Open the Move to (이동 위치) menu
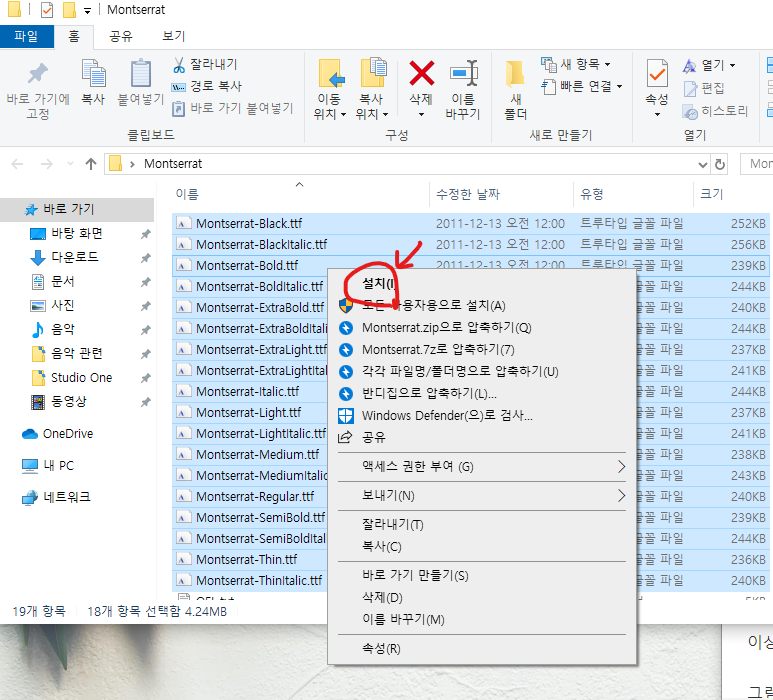The height and width of the screenshot is (700, 773). coord(329,90)
